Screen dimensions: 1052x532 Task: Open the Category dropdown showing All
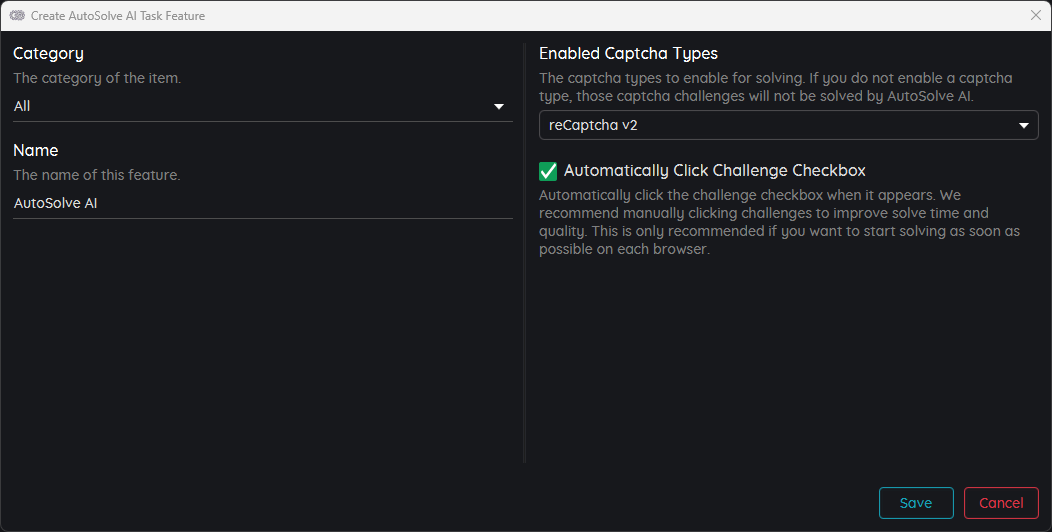point(262,106)
